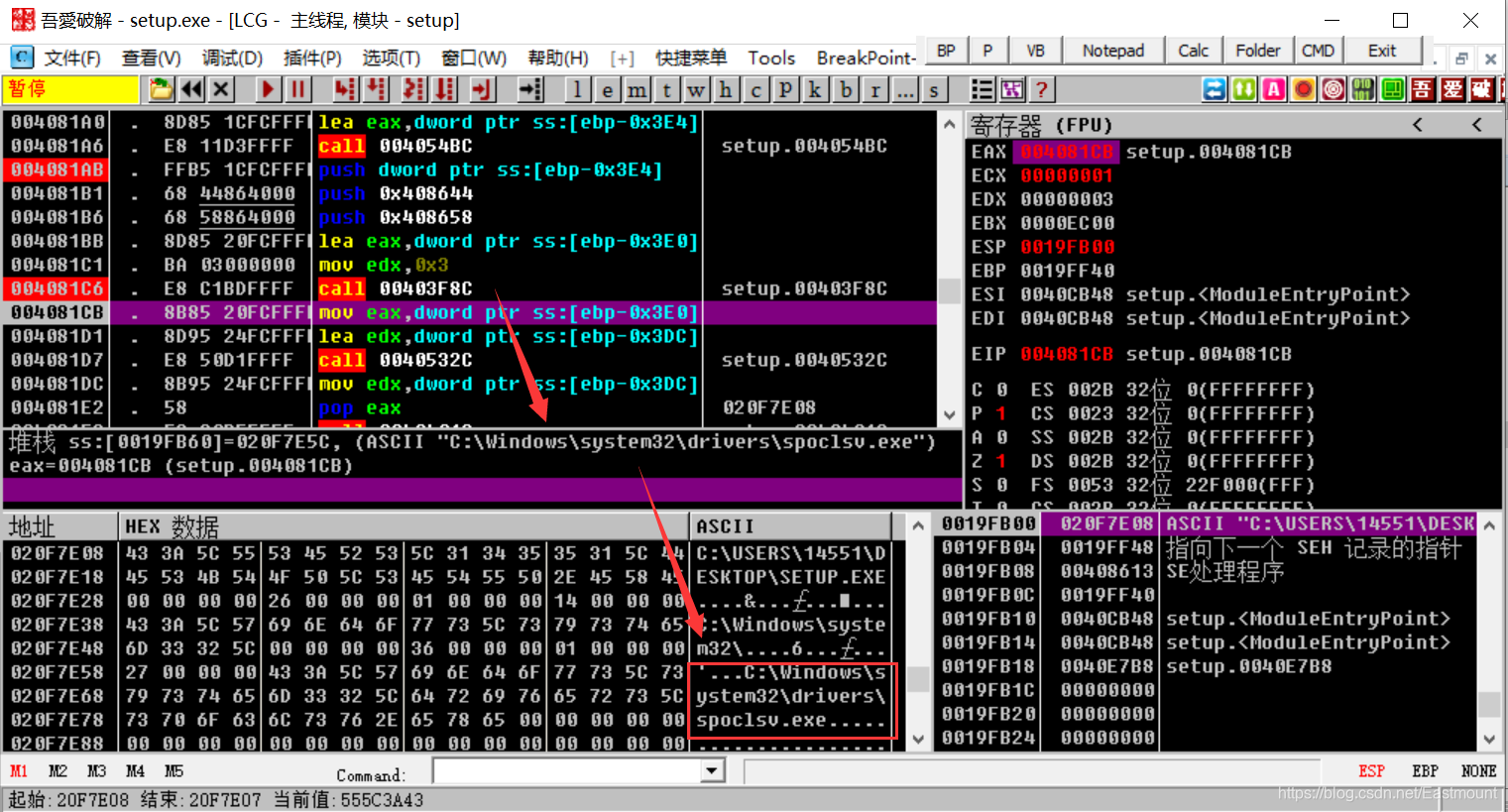Open Handles window via 'h' button
This screenshot has height=812, width=1508.
point(726,89)
